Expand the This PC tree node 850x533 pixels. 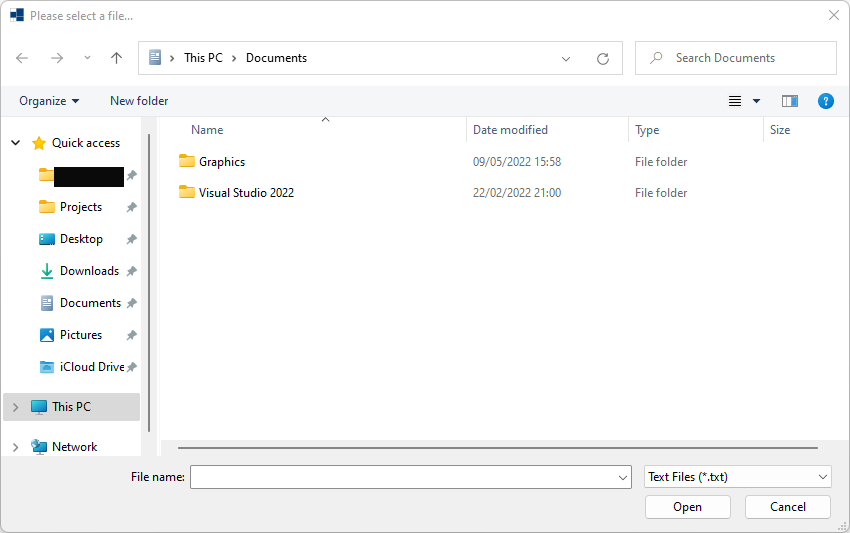[x=15, y=407]
